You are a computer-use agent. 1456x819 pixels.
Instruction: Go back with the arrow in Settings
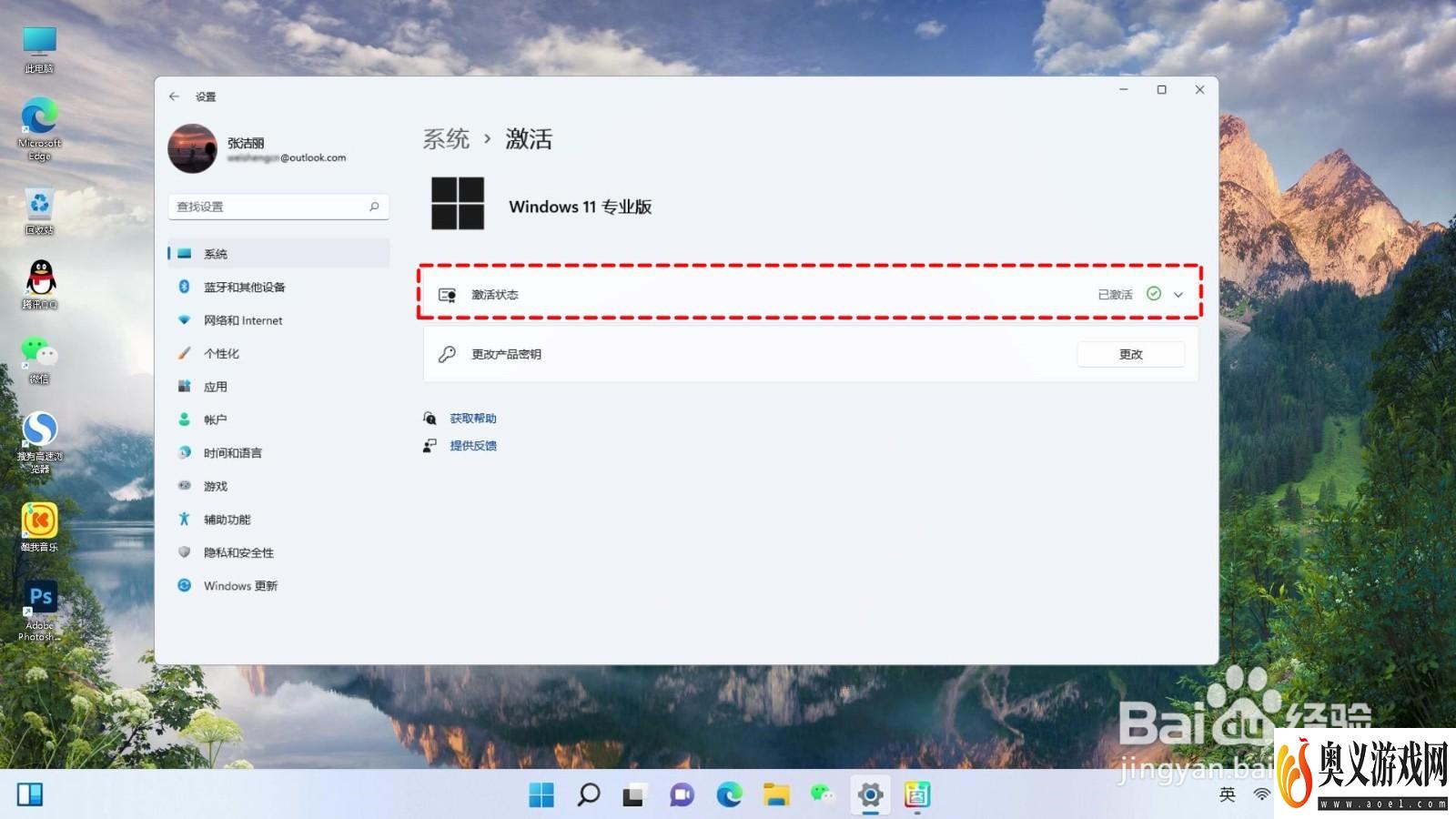point(174,96)
